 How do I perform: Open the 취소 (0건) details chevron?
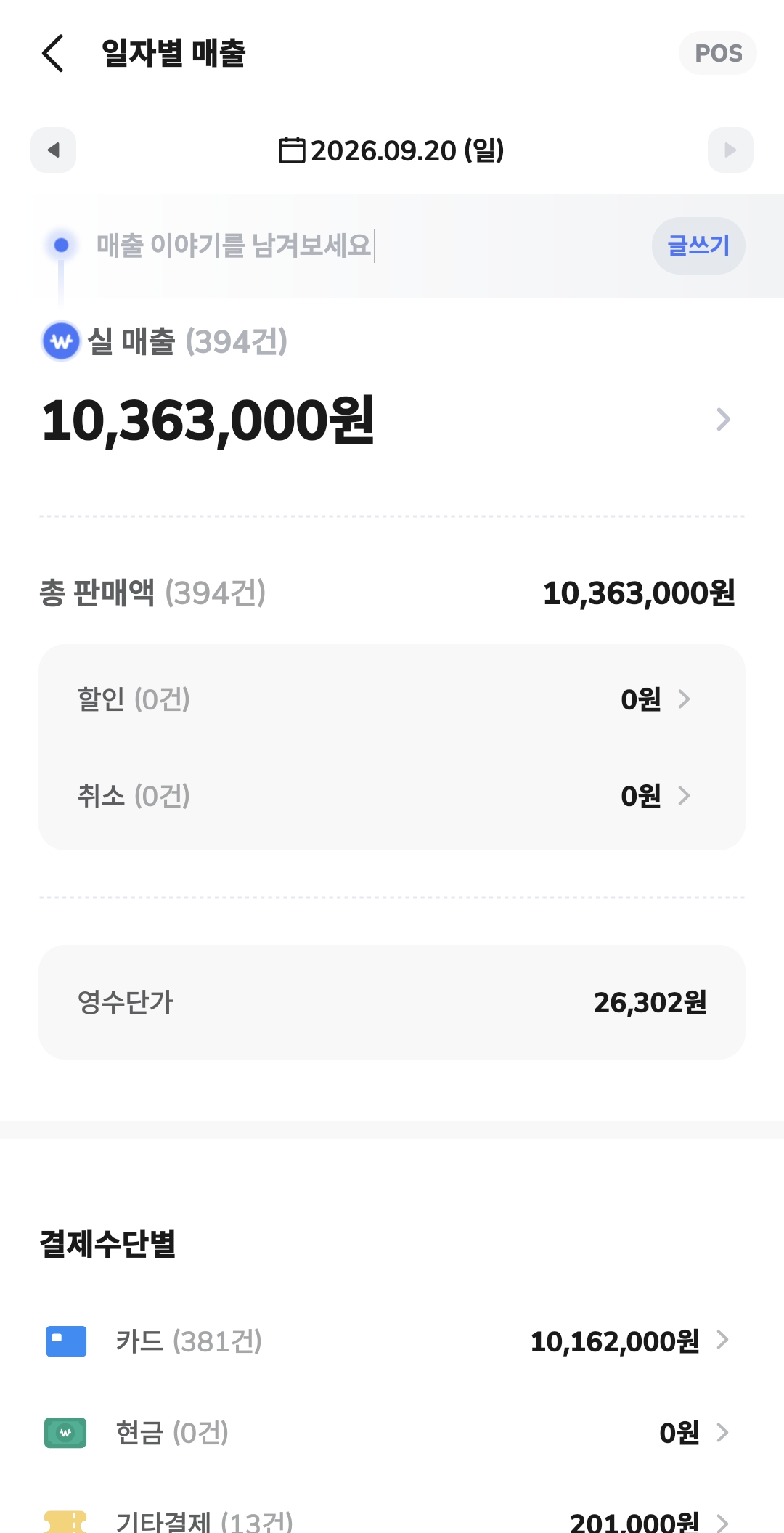(x=684, y=796)
